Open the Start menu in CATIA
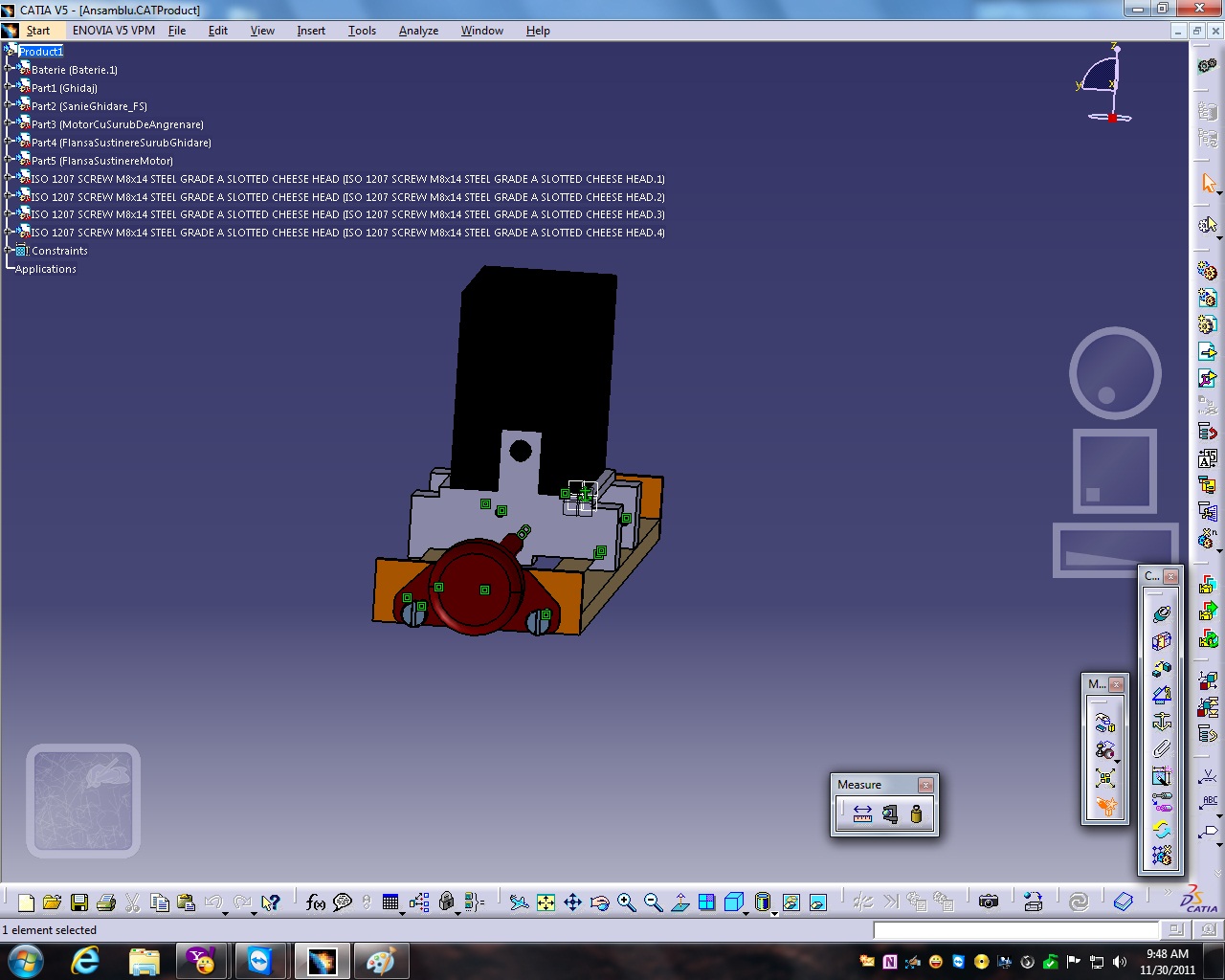Screen dimensions: 1225x980 [x=37, y=31]
